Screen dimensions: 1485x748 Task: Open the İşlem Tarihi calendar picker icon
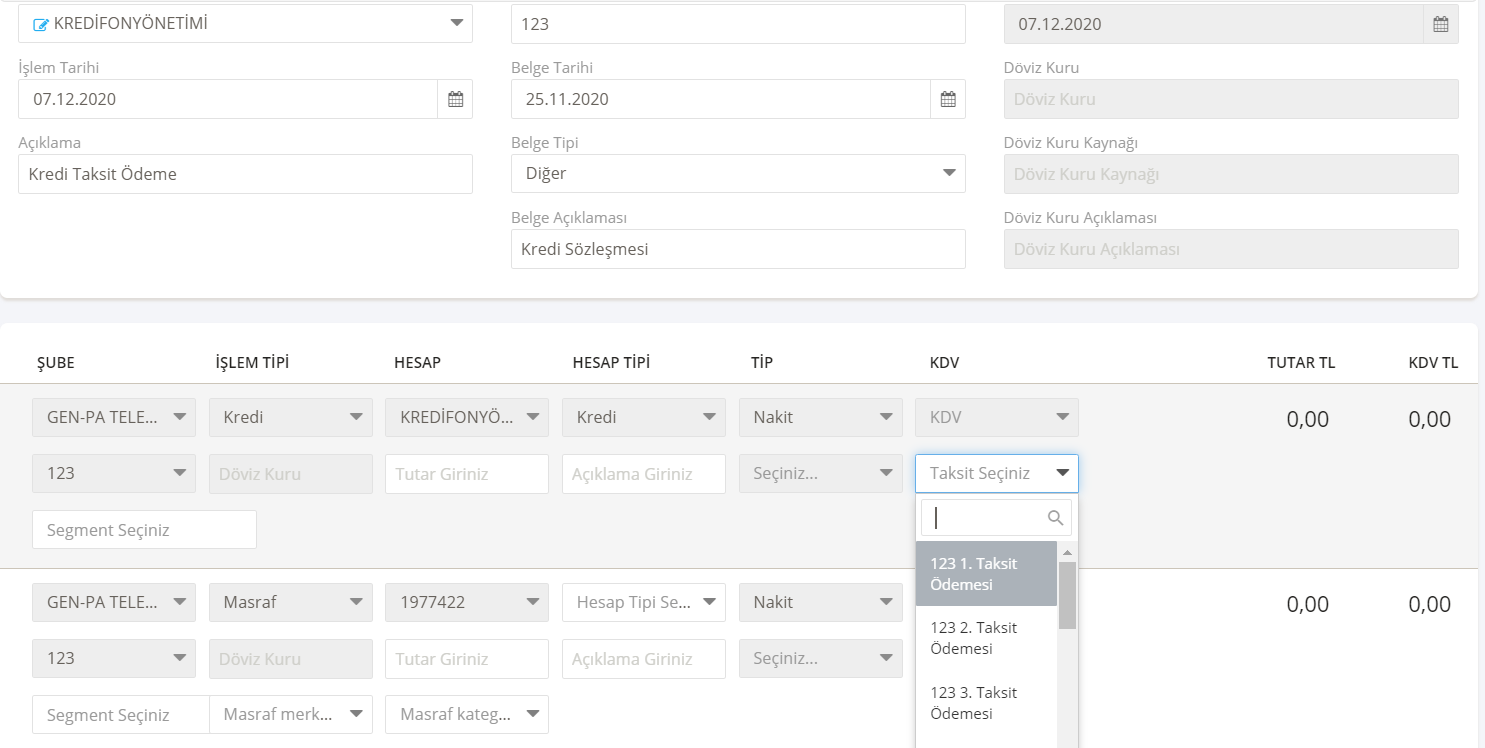point(455,99)
